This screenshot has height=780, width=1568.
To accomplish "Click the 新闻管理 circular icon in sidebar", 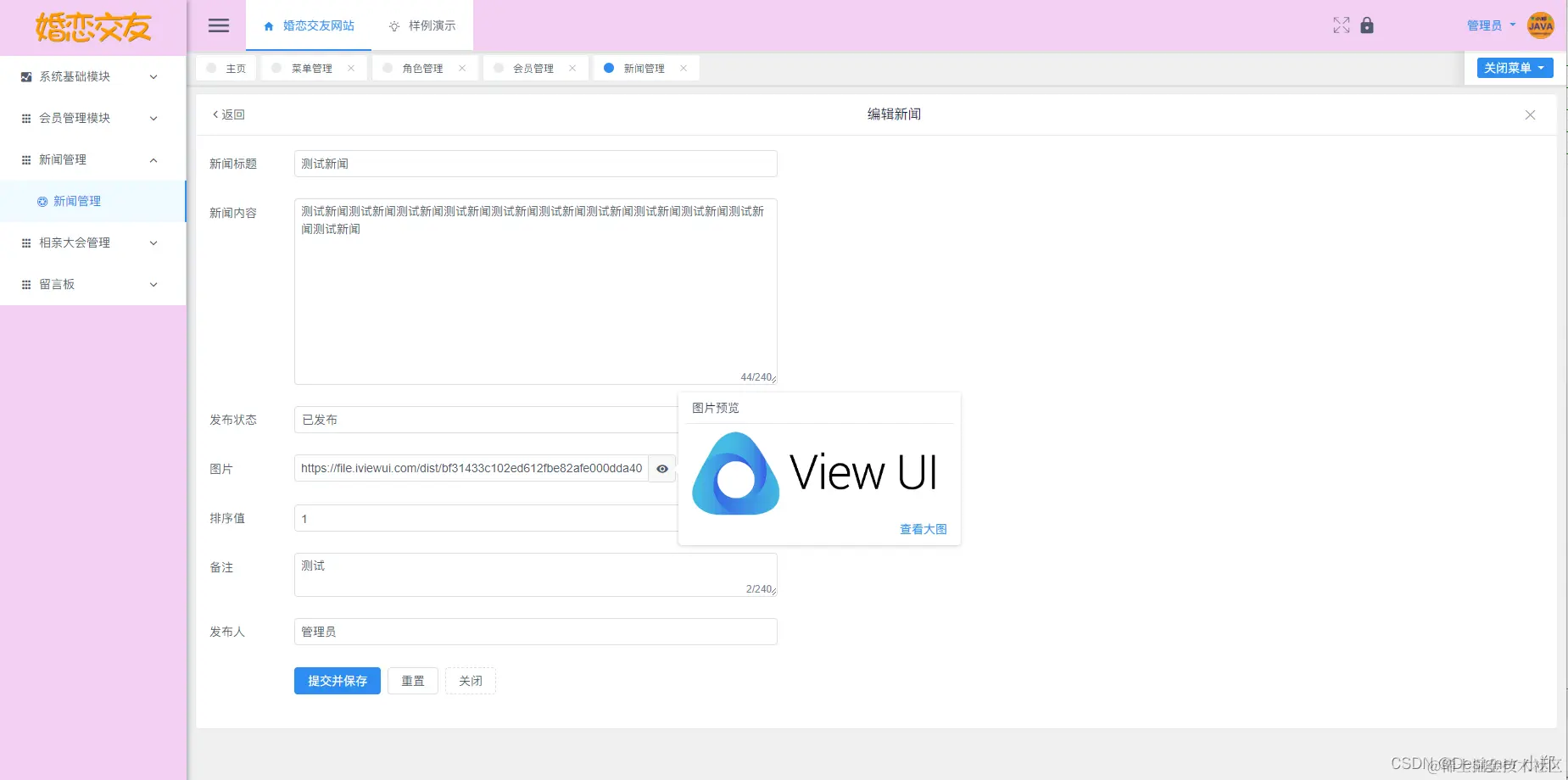I will click(42, 201).
